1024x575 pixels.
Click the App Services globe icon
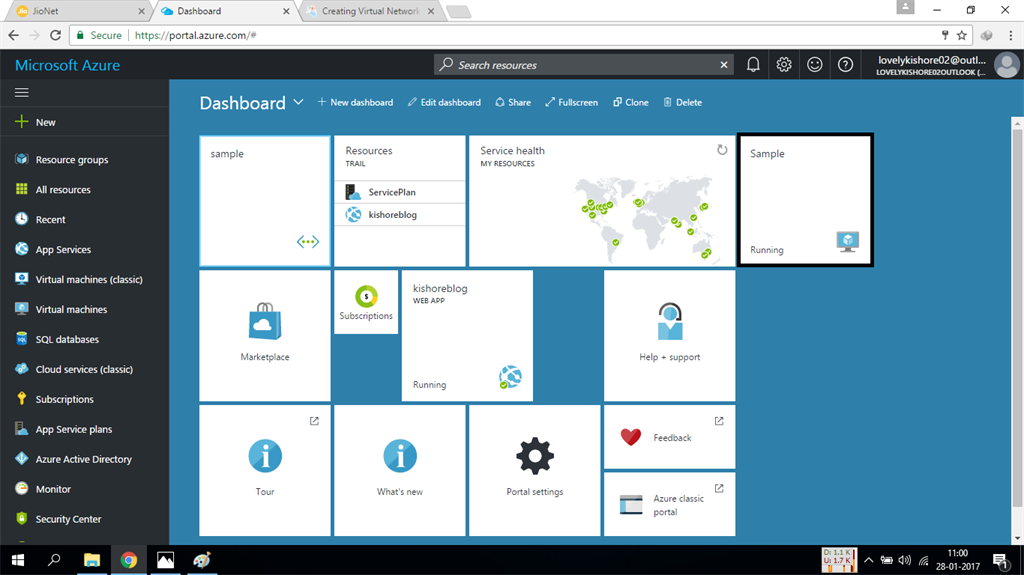(x=22, y=249)
